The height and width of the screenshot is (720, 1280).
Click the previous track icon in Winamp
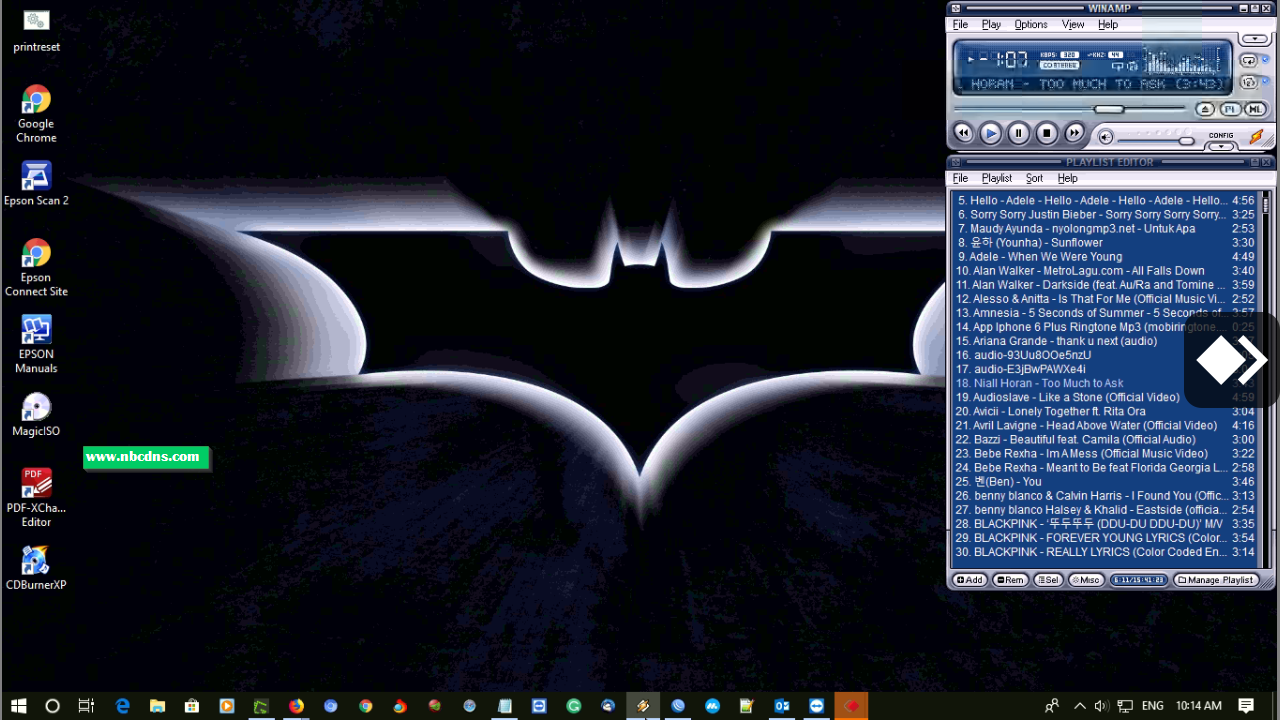[x=963, y=132]
